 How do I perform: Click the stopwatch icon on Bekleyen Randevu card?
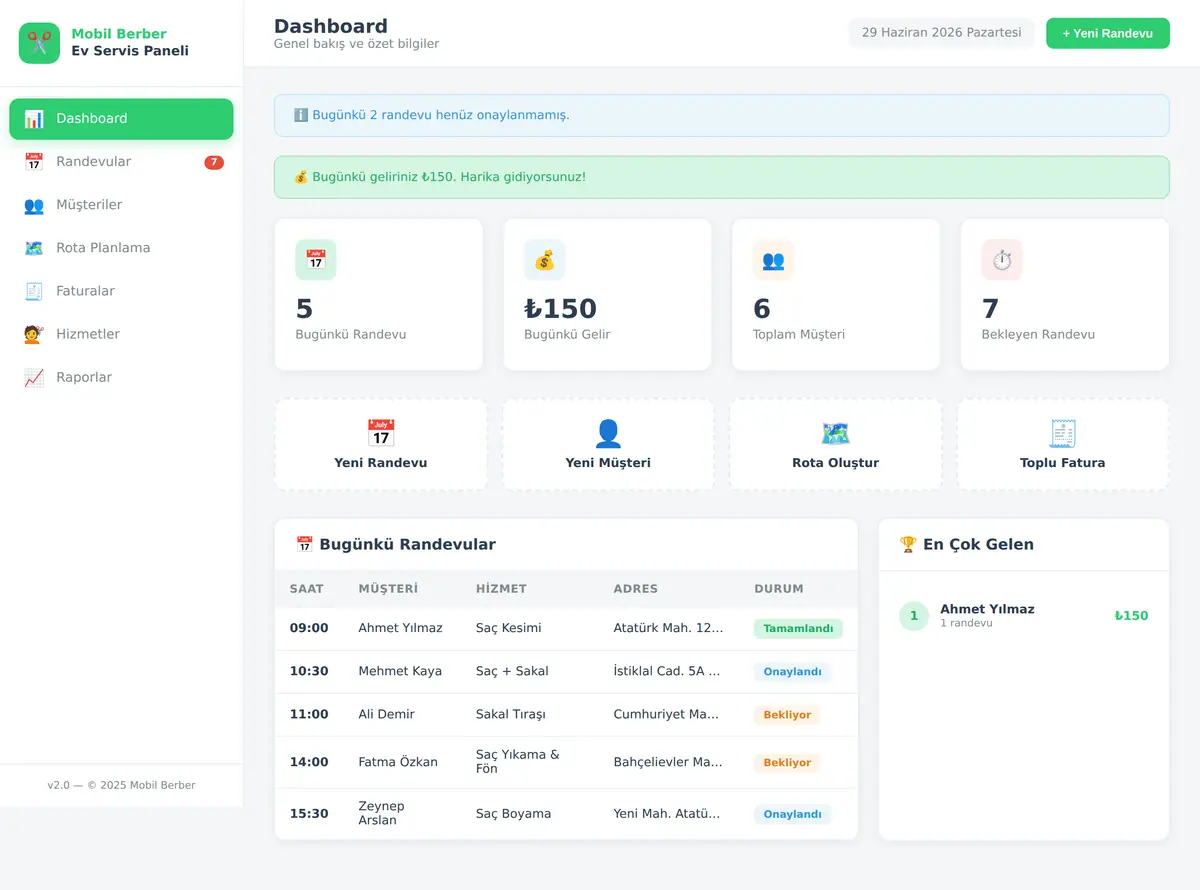click(x=1002, y=260)
